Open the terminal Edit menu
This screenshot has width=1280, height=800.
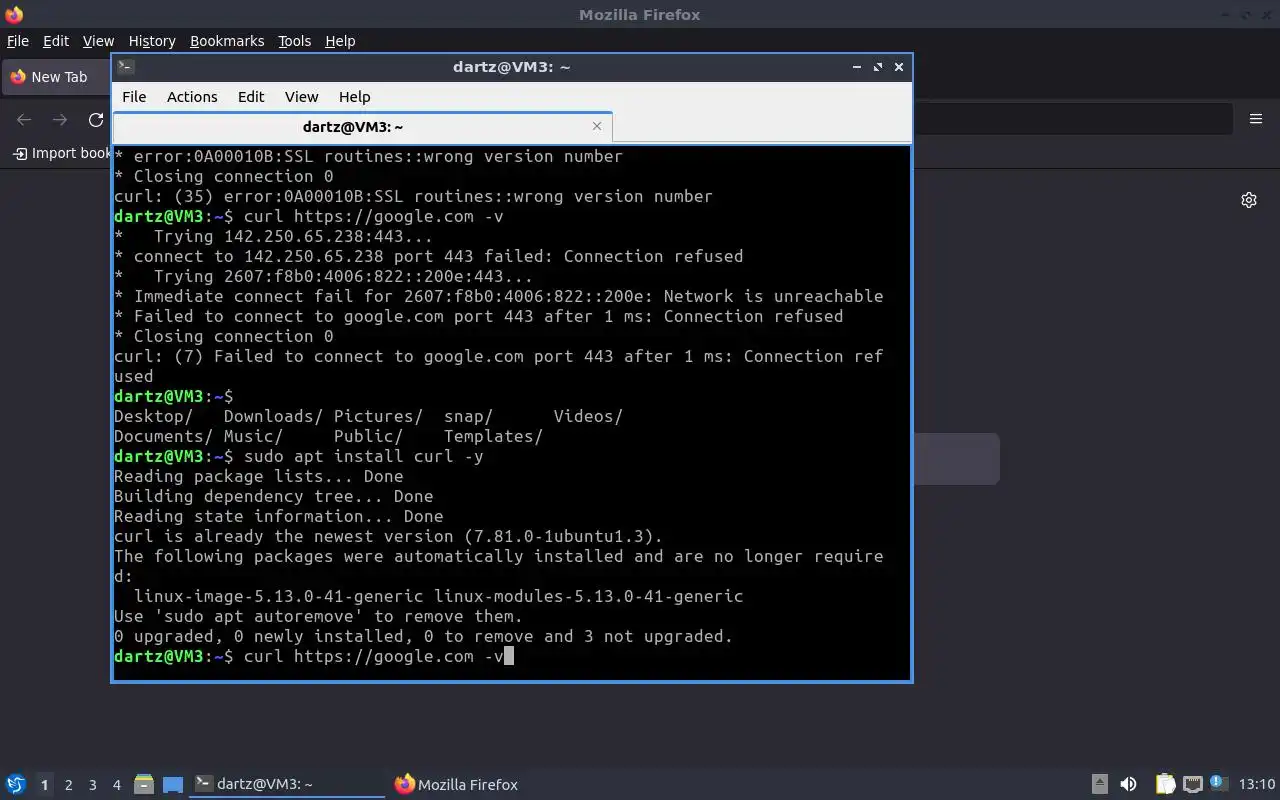[251, 97]
